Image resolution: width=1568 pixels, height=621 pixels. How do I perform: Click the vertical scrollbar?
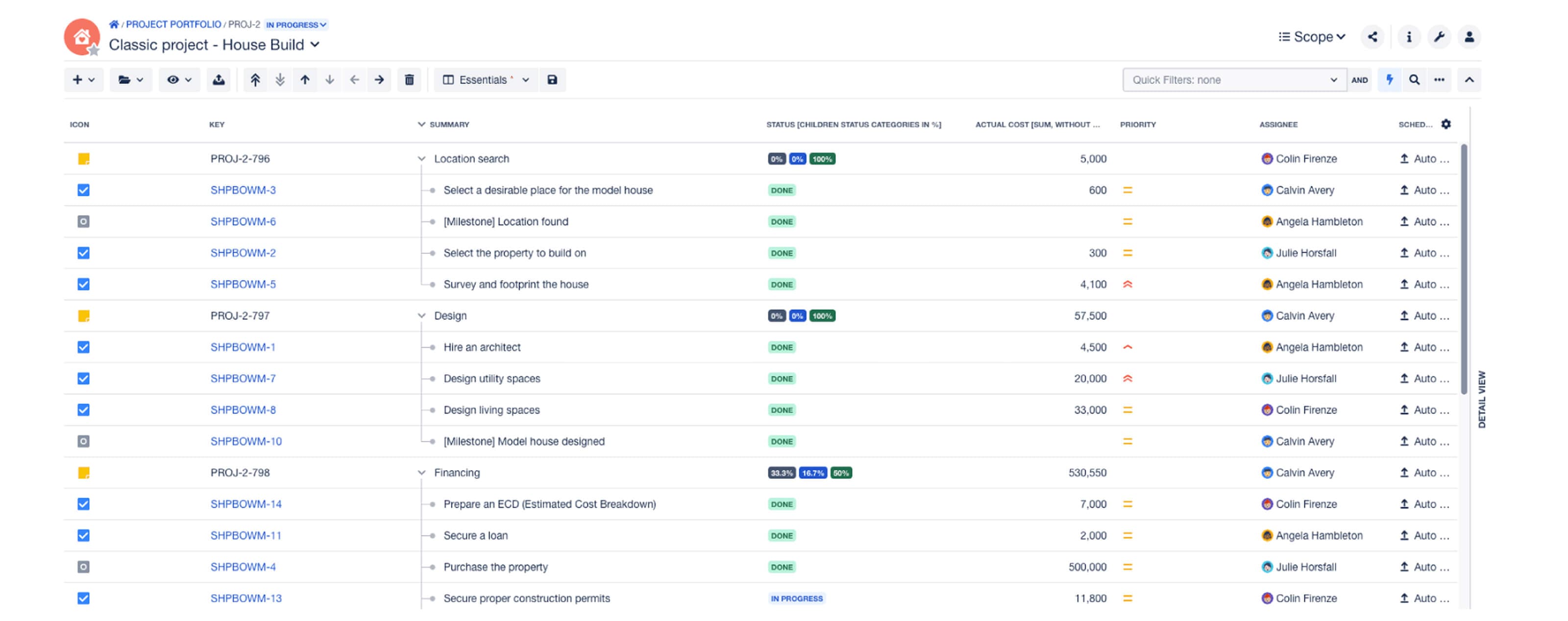coord(1464,269)
